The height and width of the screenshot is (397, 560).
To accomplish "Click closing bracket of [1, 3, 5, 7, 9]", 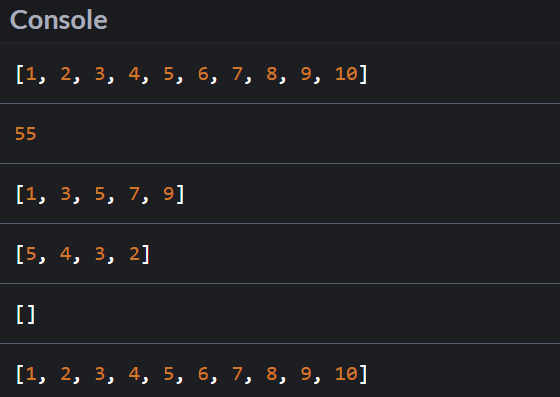I will [x=180, y=194].
